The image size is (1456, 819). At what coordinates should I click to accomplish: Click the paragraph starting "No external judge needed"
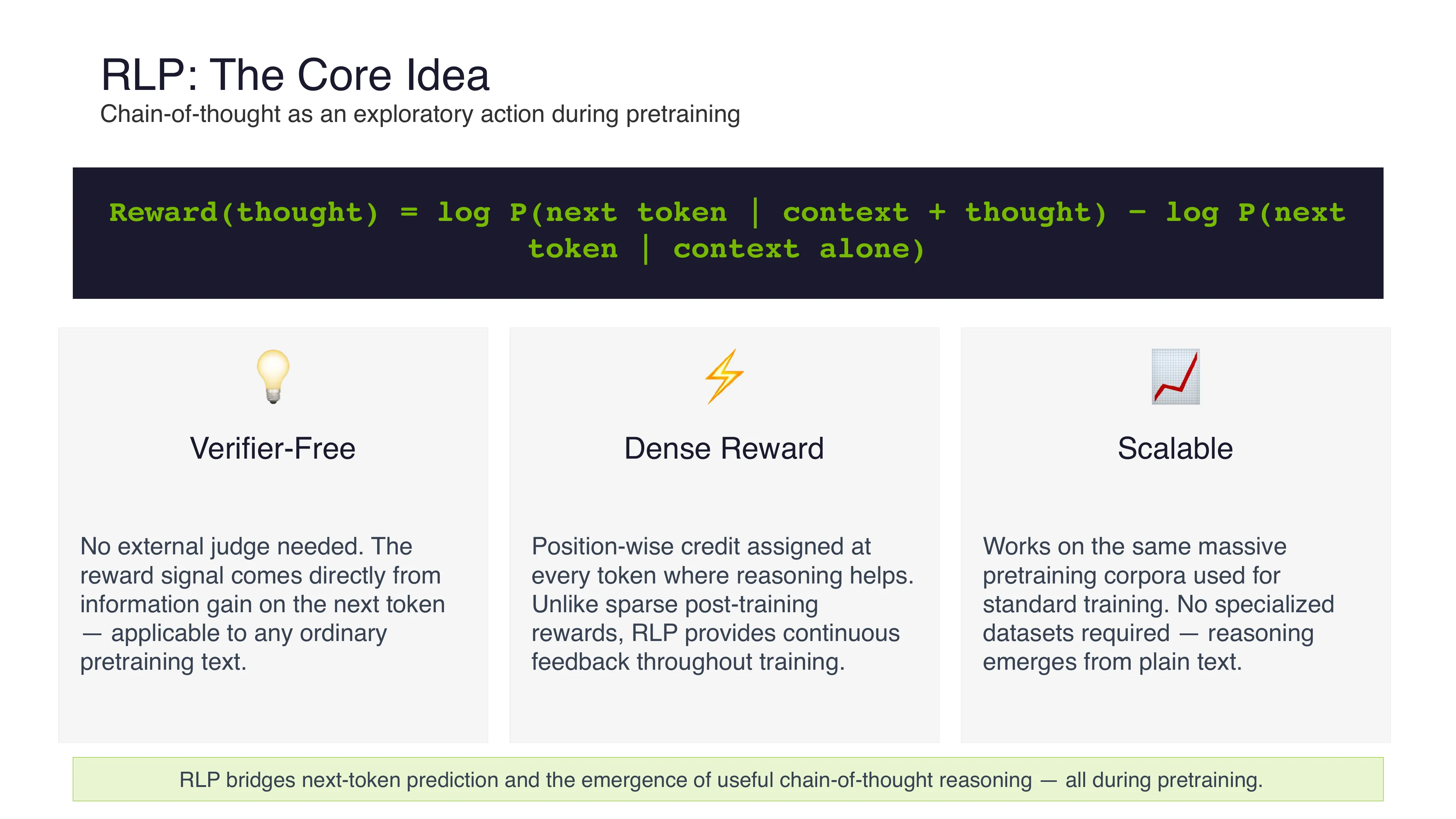(x=262, y=604)
